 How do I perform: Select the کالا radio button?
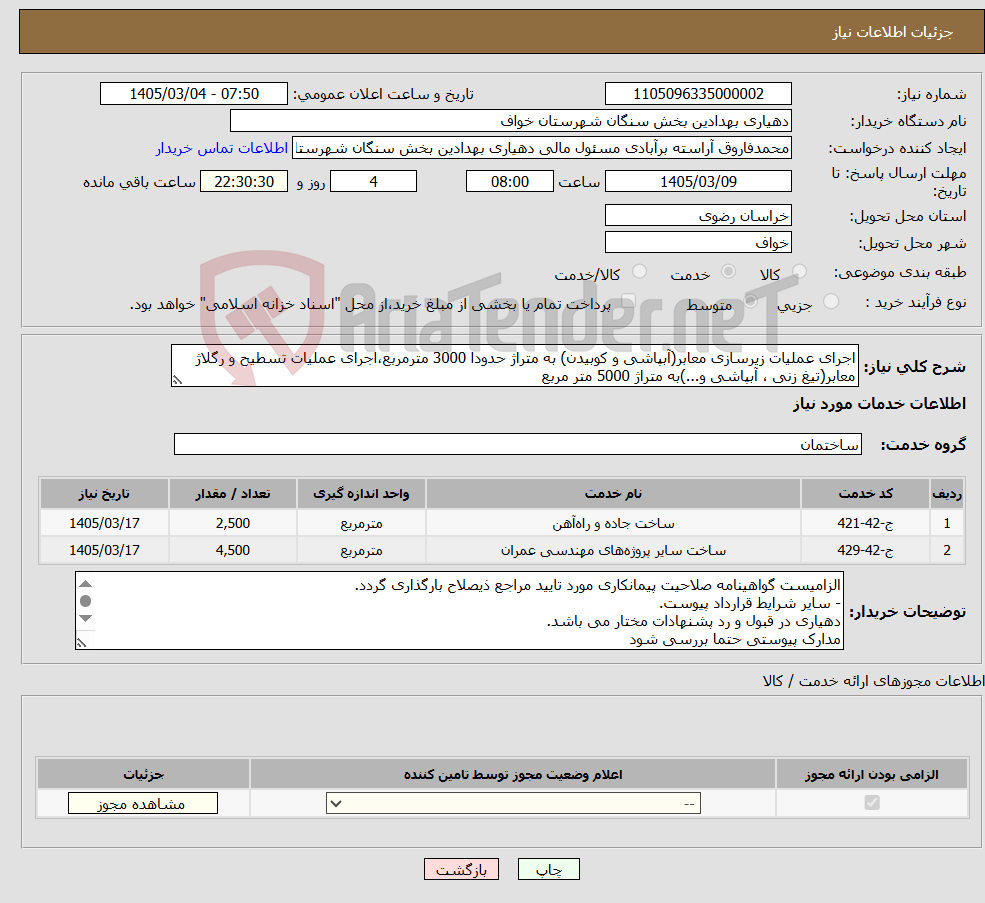(799, 271)
